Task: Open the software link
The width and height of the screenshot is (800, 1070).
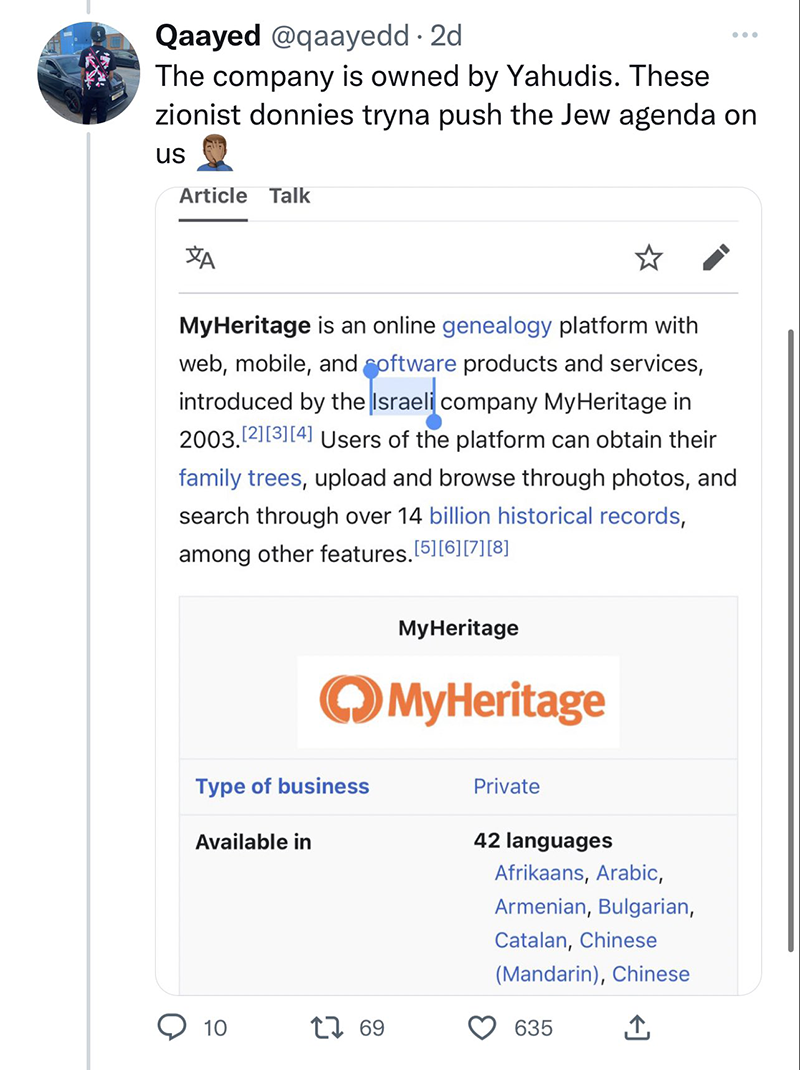Action: coord(412,364)
